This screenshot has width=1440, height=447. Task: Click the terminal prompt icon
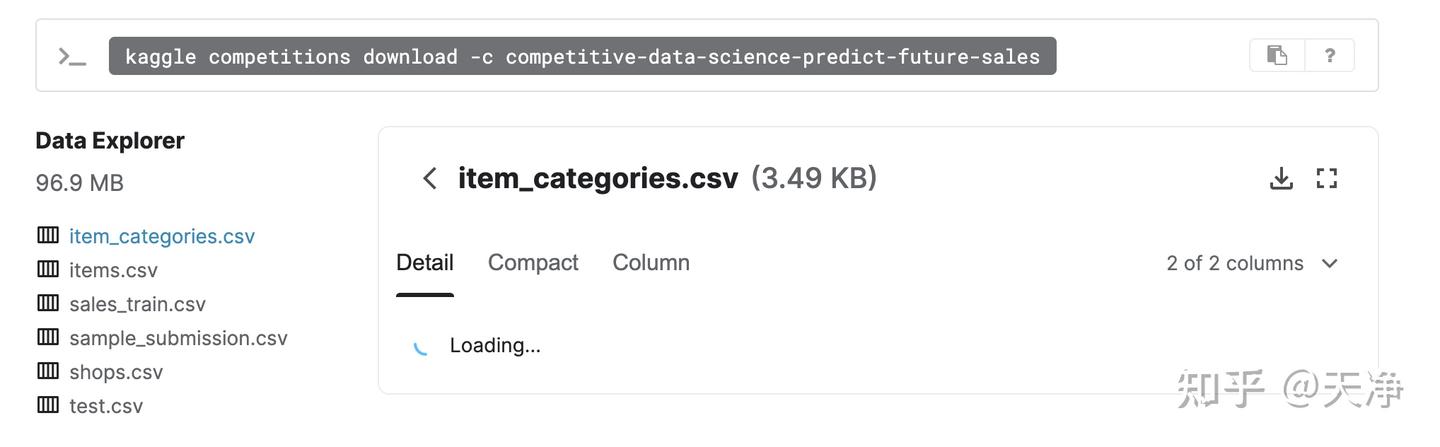[72, 57]
